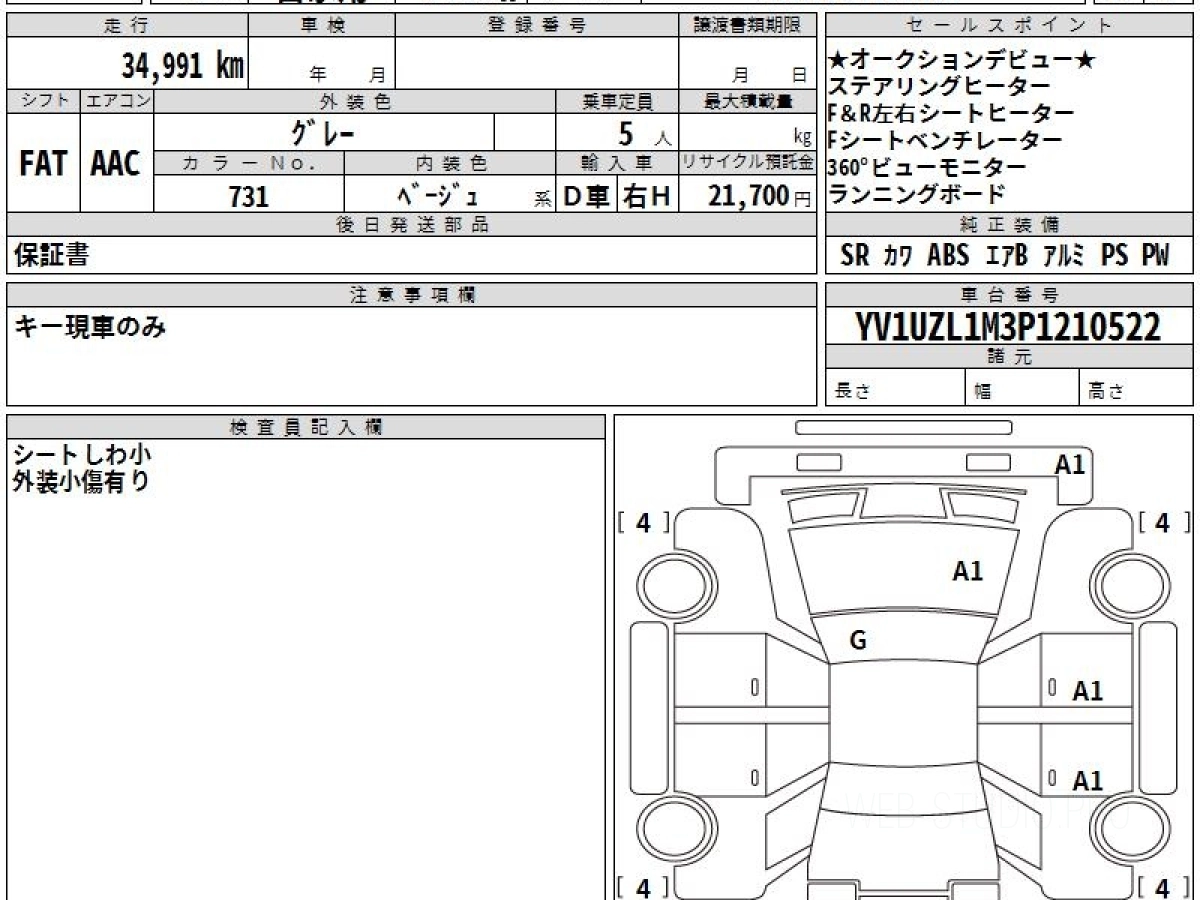The image size is (1200, 900).
Task: Select the Fシートベンチレーター line
Action: (946, 141)
